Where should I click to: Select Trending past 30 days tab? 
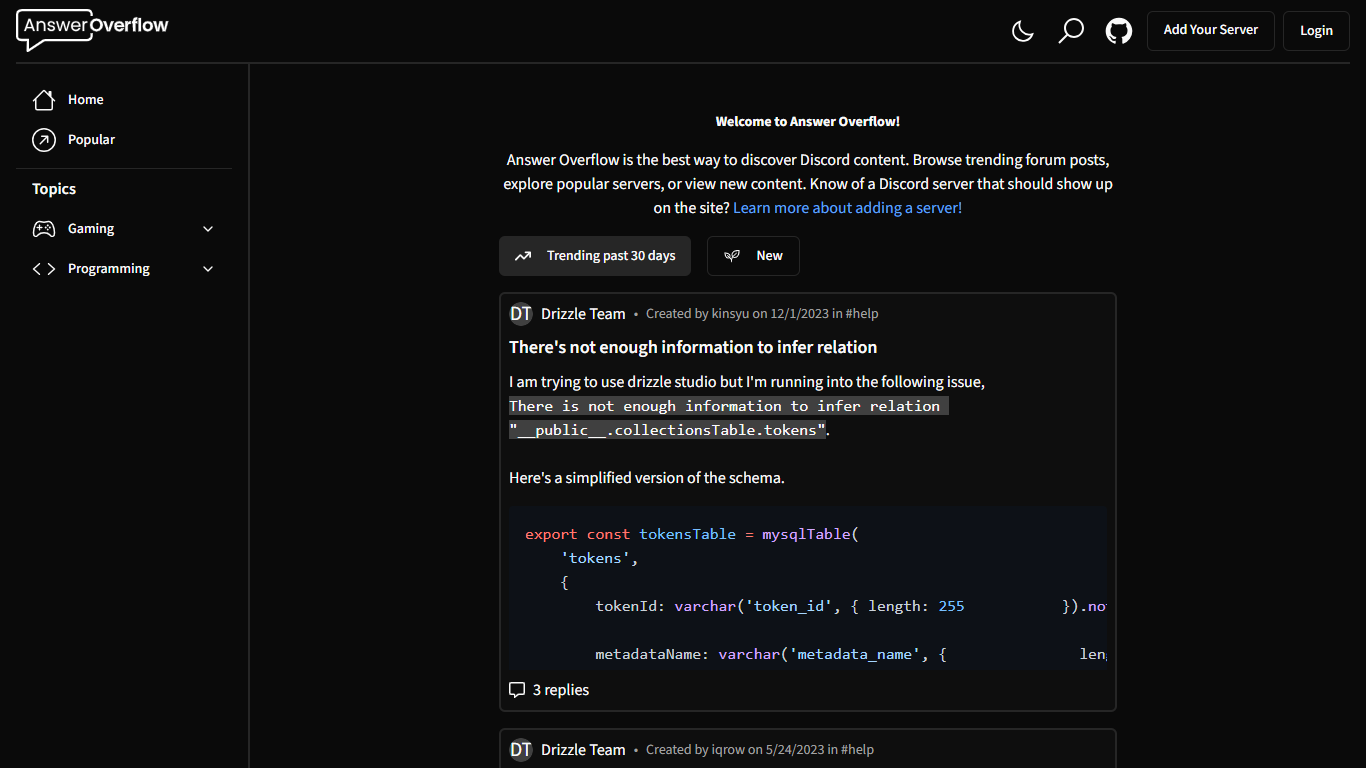(595, 256)
